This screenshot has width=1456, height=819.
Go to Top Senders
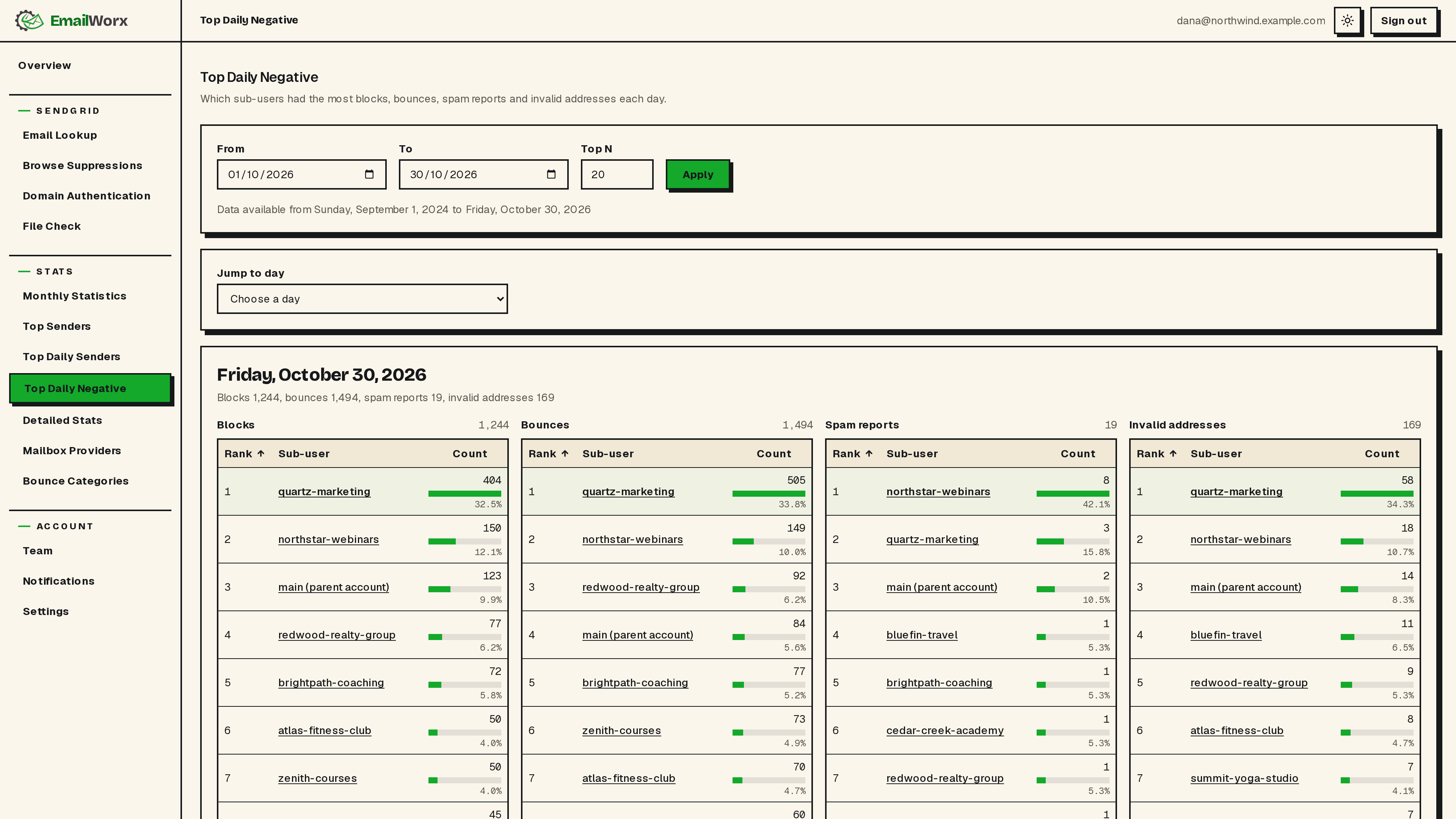pyautogui.click(x=56, y=326)
